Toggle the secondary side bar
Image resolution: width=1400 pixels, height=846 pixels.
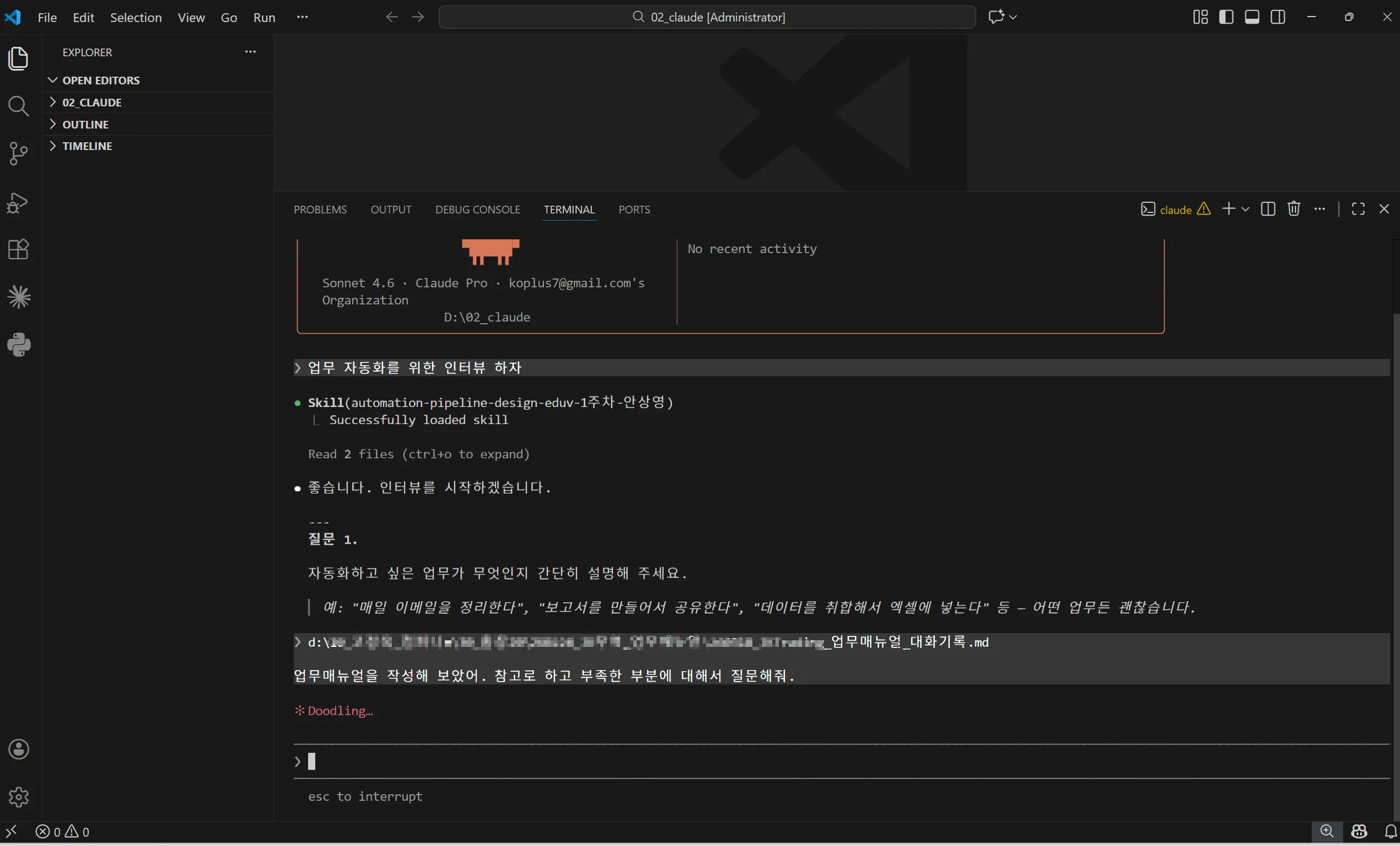coord(1278,17)
